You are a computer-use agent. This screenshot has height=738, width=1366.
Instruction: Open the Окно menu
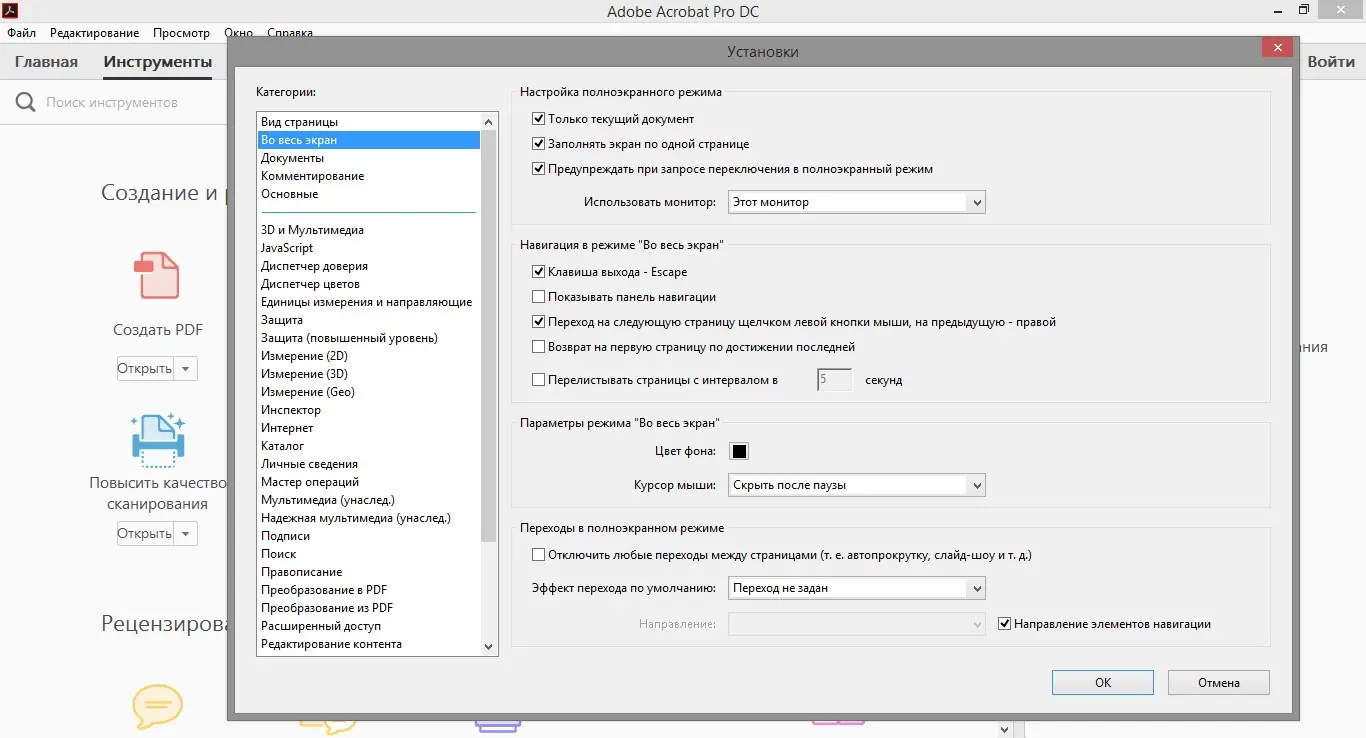tap(238, 33)
